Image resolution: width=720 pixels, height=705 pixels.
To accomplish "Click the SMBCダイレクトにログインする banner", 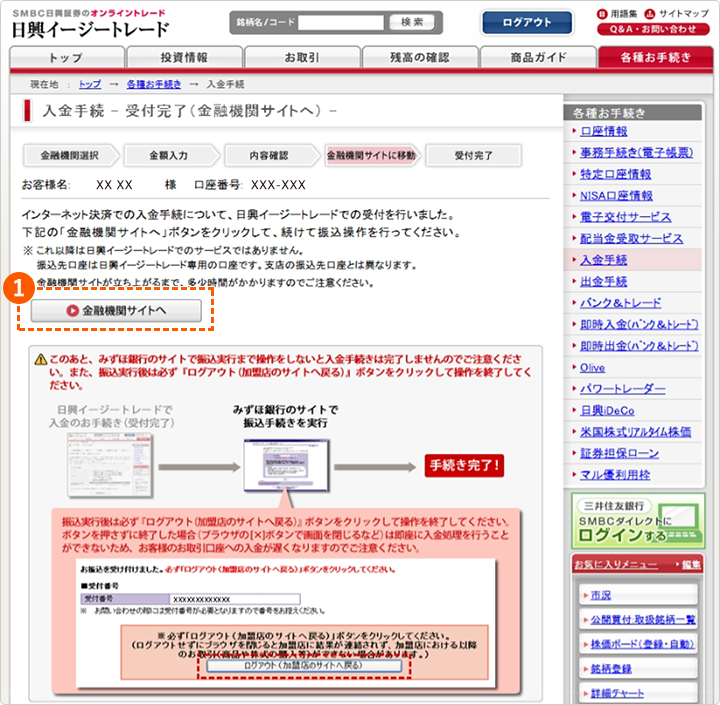I will (638, 521).
